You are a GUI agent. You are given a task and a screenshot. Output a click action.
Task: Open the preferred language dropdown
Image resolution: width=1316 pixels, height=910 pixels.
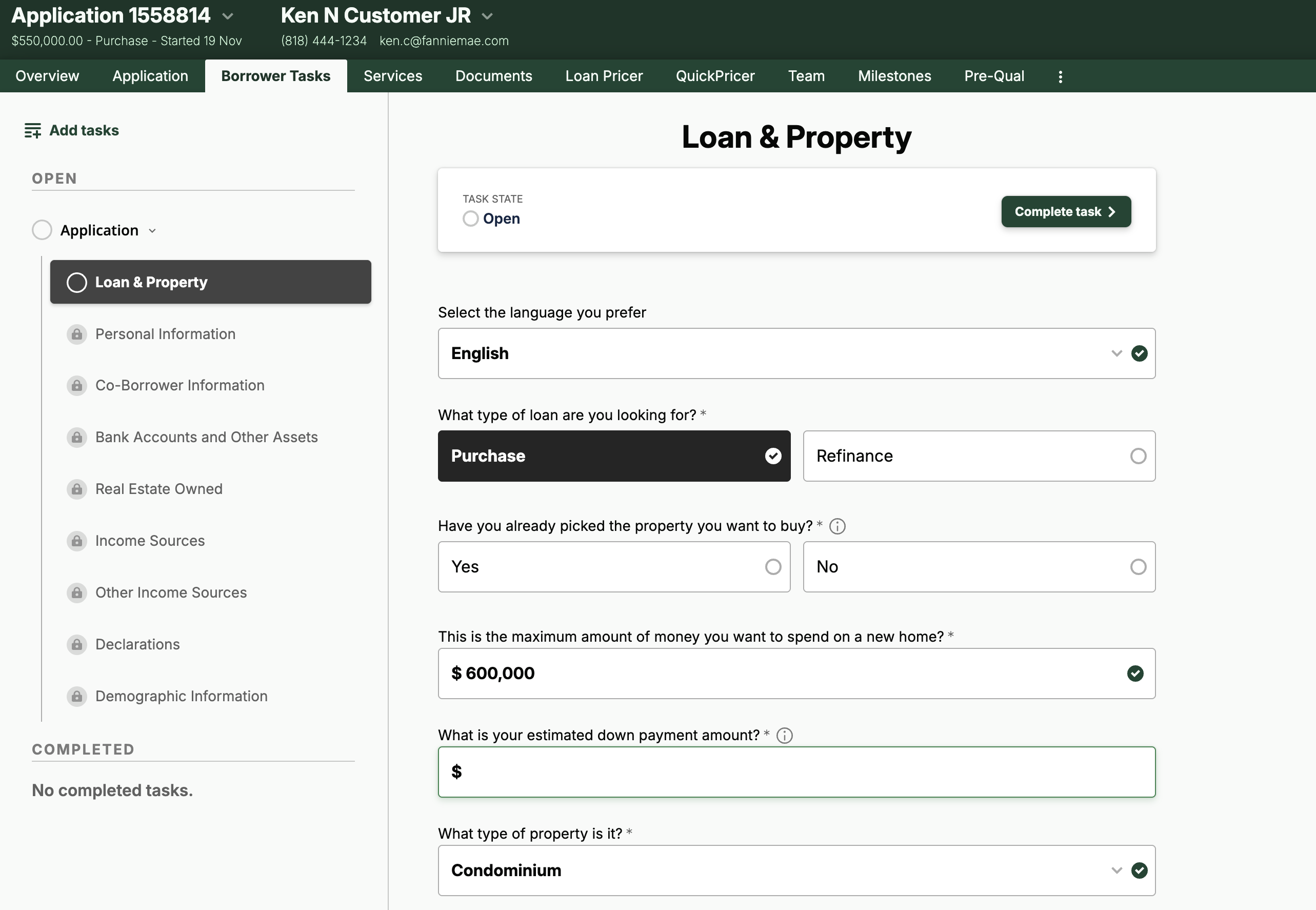[x=795, y=353]
